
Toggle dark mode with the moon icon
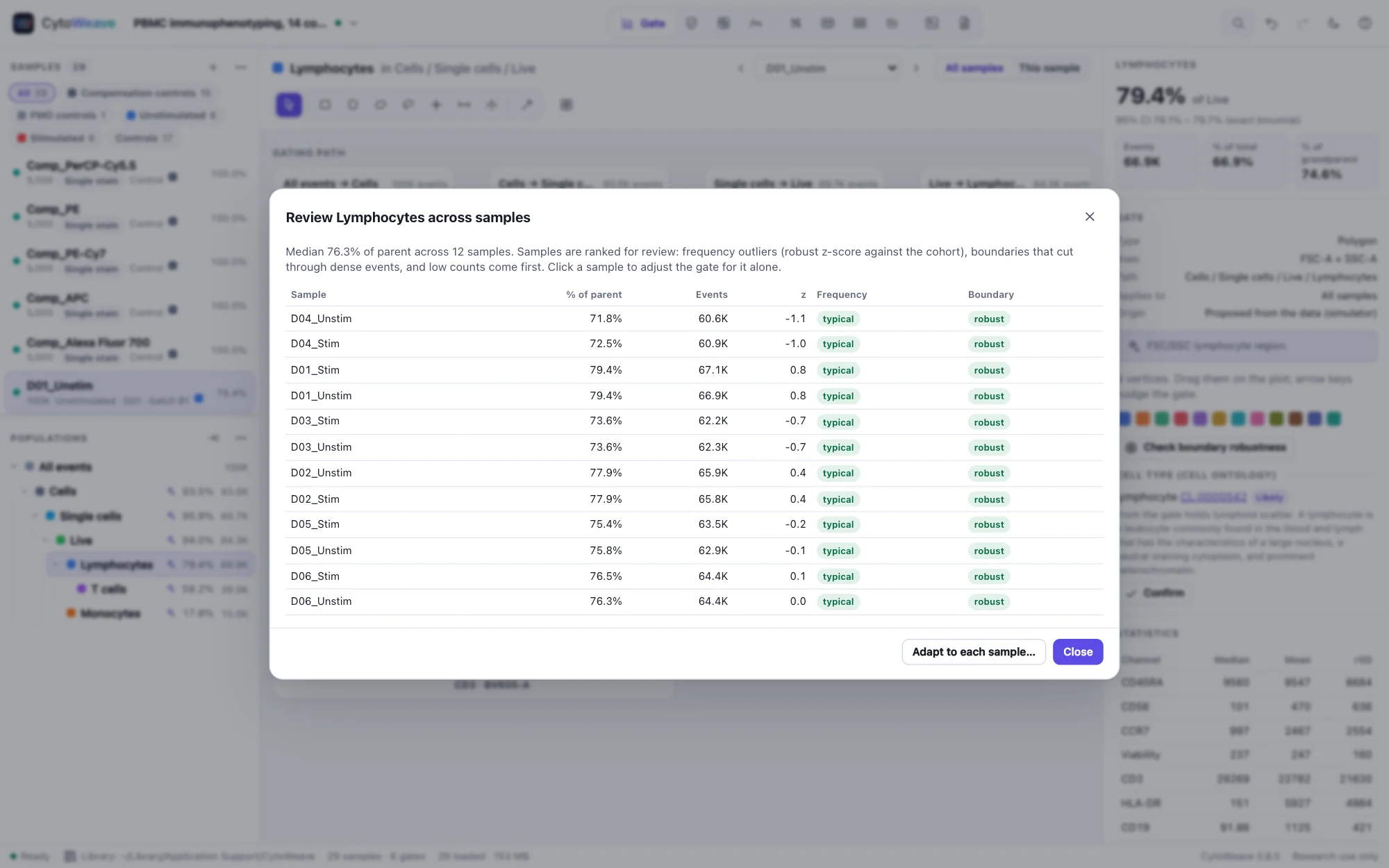[1333, 24]
